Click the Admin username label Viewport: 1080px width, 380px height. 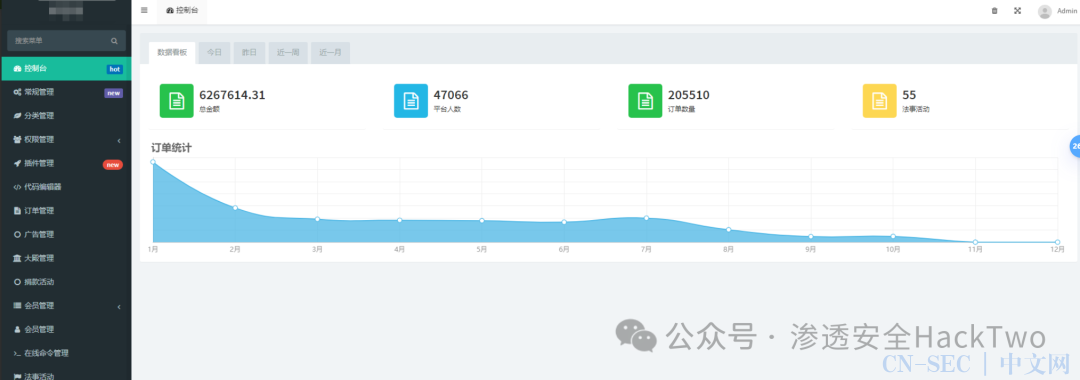point(1066,11)
